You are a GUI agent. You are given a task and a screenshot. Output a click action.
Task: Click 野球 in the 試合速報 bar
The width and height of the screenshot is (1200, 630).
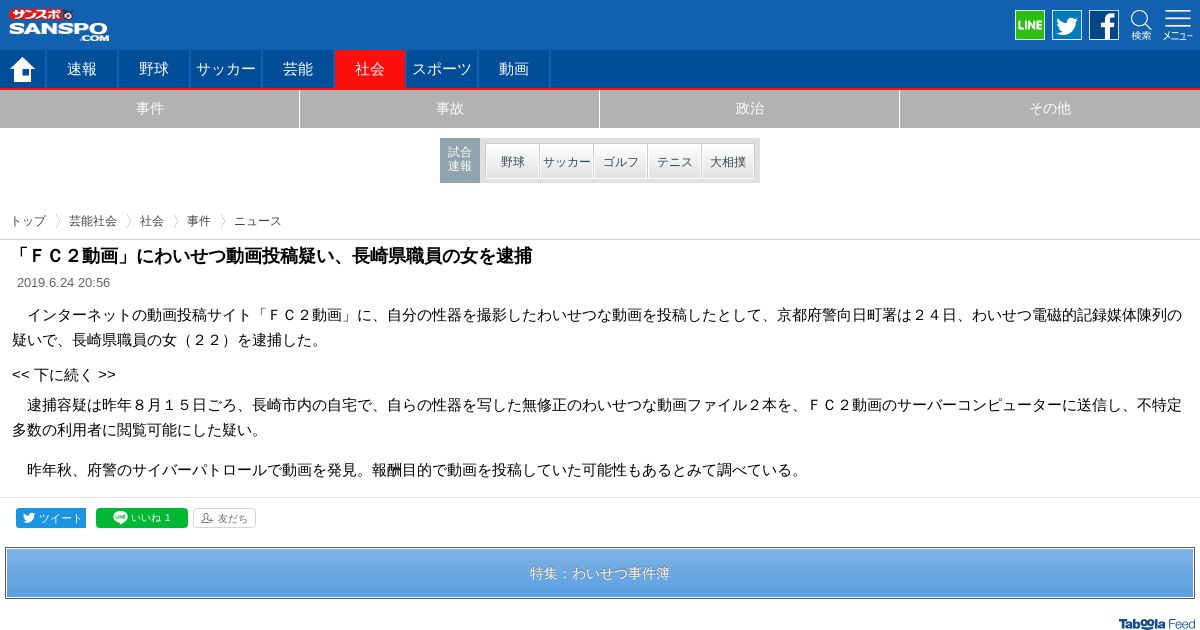513,161
